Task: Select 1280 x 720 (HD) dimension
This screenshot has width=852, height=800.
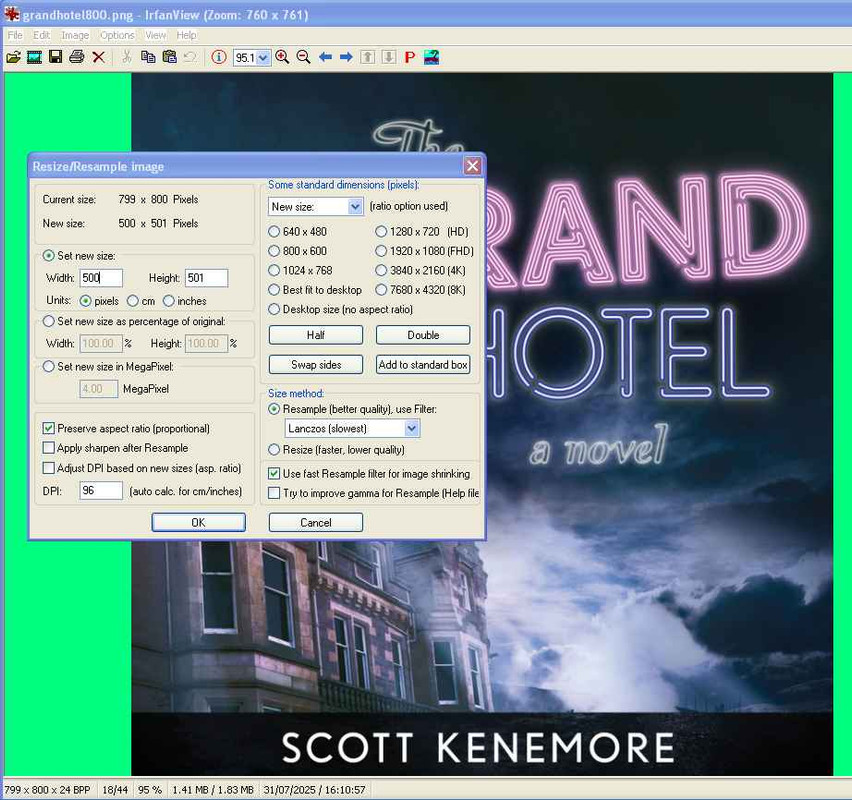Action: click(x=381, y=232)
